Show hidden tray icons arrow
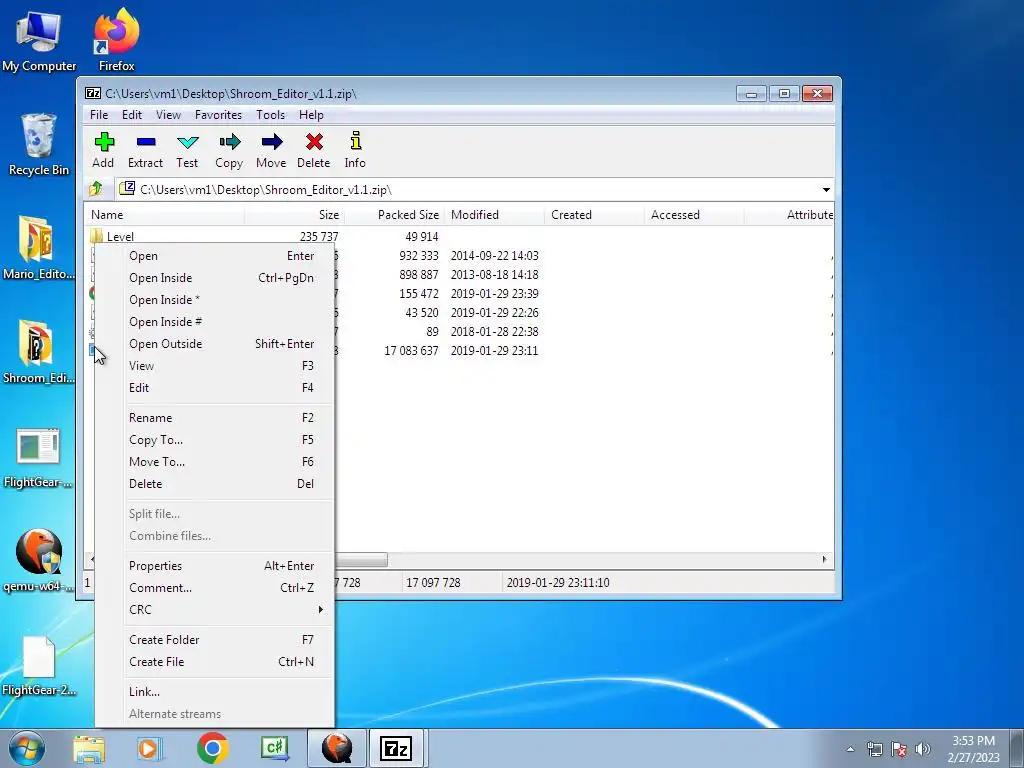This screenshot has width=1024, height=768. 850,749
